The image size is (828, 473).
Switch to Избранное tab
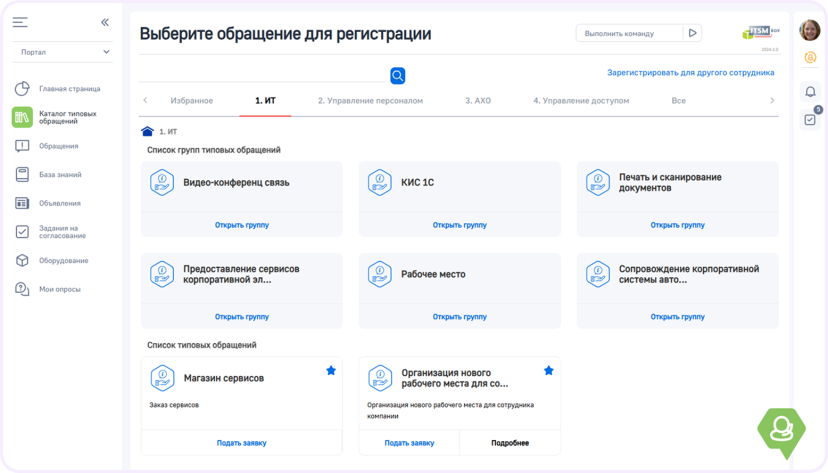(x=192, y=101)
